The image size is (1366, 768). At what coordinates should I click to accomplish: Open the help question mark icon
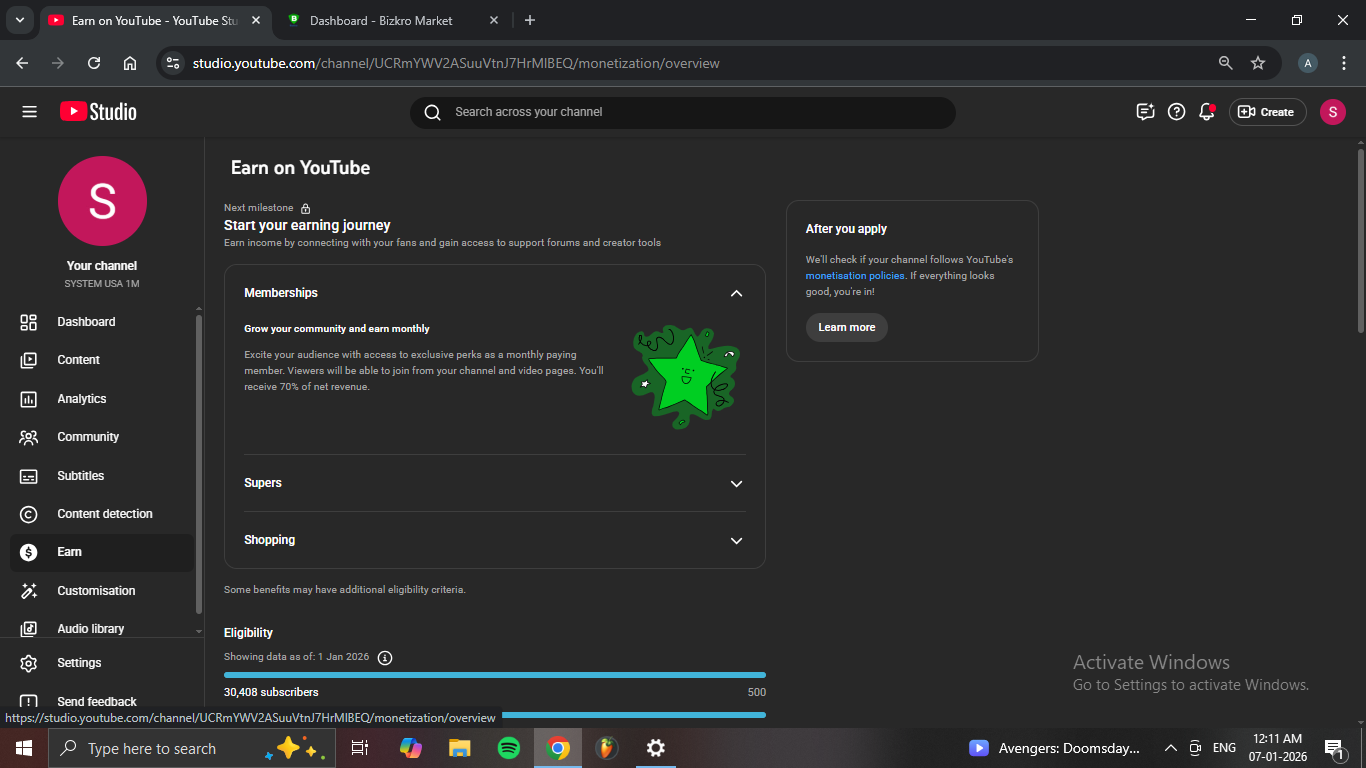[1177, 112]
